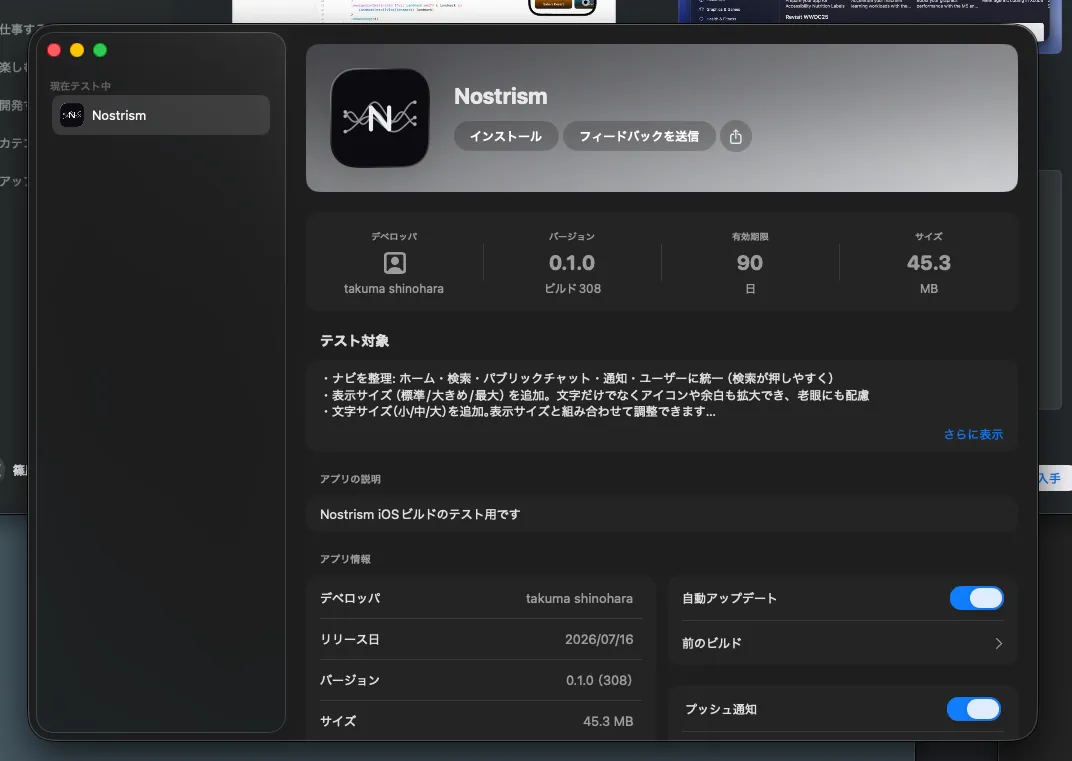Close the TestFlight window with red button

54,50
